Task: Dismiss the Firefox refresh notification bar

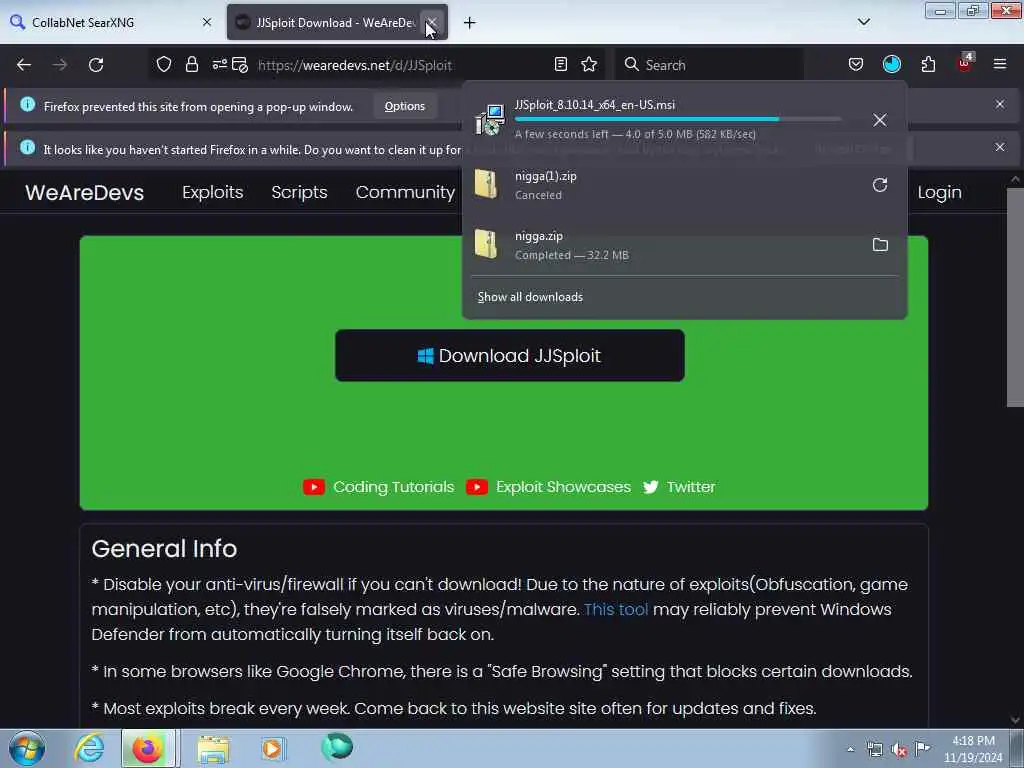Action: [x=999, y=147]
